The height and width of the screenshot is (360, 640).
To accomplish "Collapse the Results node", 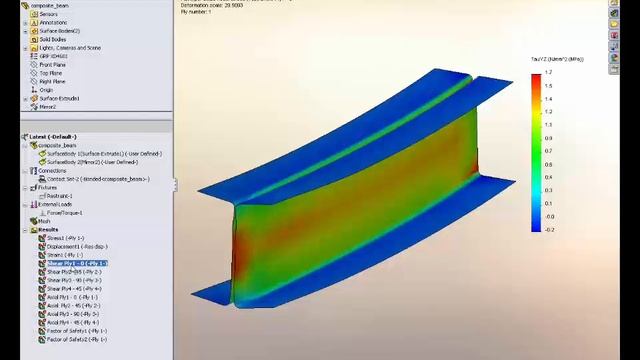I will click(x=25, y=230).
